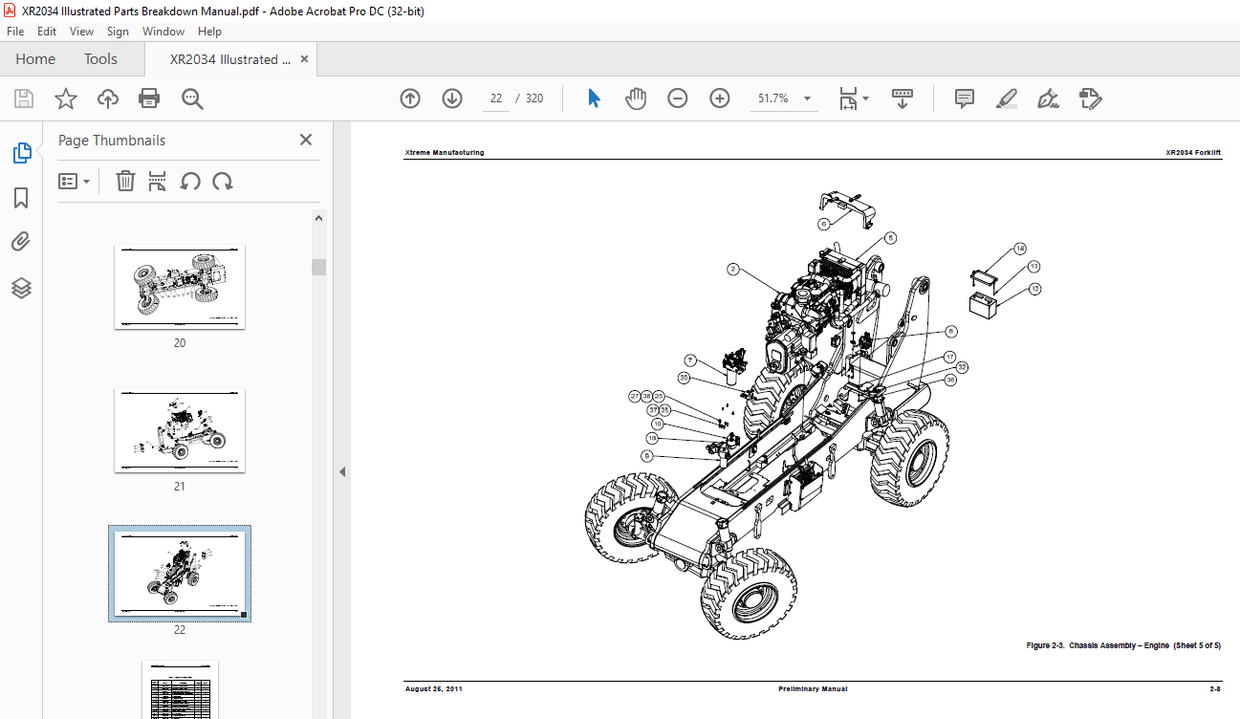Edit the current page number field
1240x719 pixels.
(496, 98)
